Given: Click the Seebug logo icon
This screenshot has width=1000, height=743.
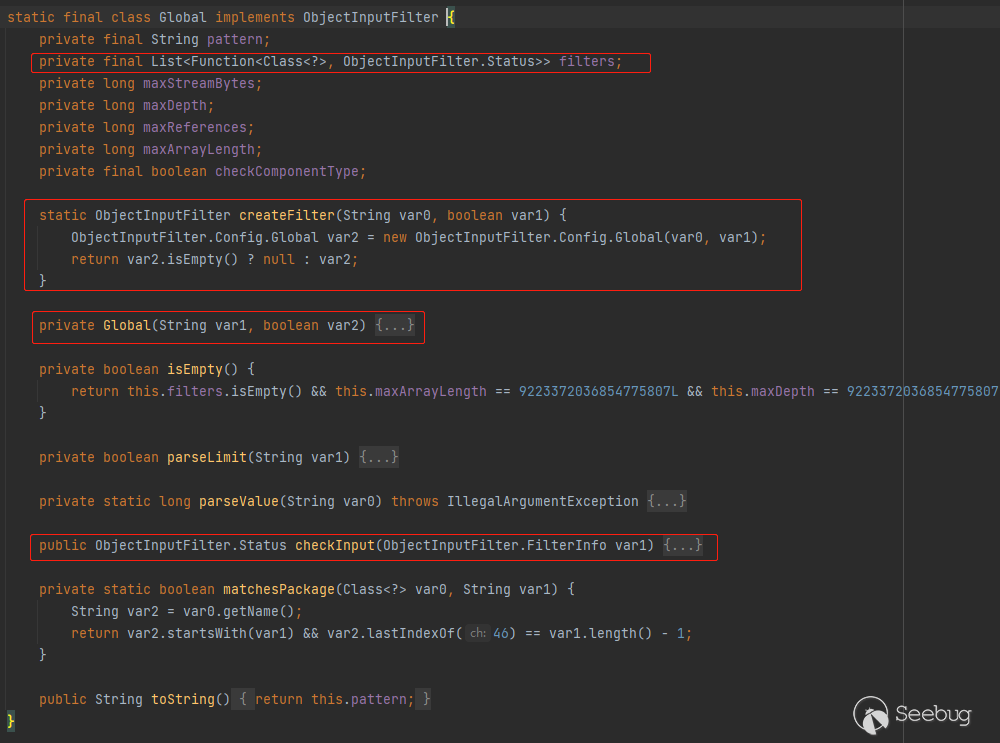Looking at the screenshot, I should coord(871,714).
